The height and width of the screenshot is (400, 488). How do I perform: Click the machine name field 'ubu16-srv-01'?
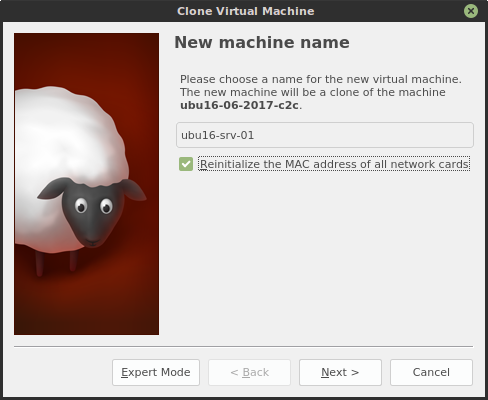coord(325,135)
